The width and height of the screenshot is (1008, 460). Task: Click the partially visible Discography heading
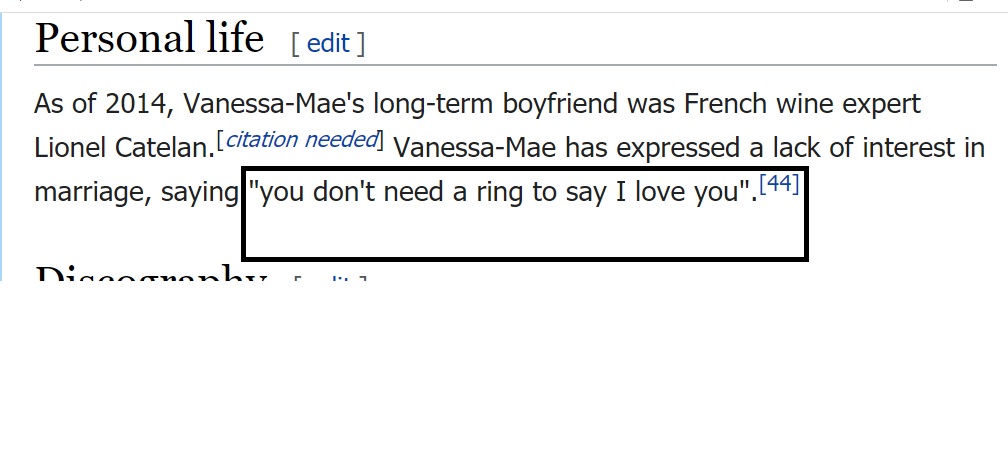[151, 272]
